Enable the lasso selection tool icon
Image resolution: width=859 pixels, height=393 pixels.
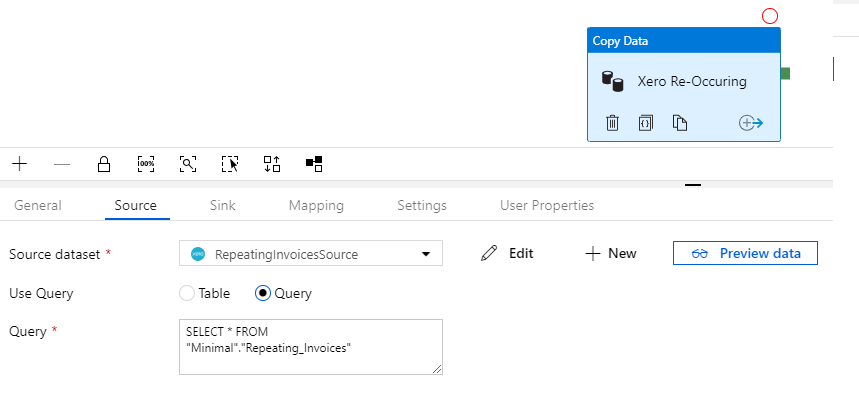(230, 164)
